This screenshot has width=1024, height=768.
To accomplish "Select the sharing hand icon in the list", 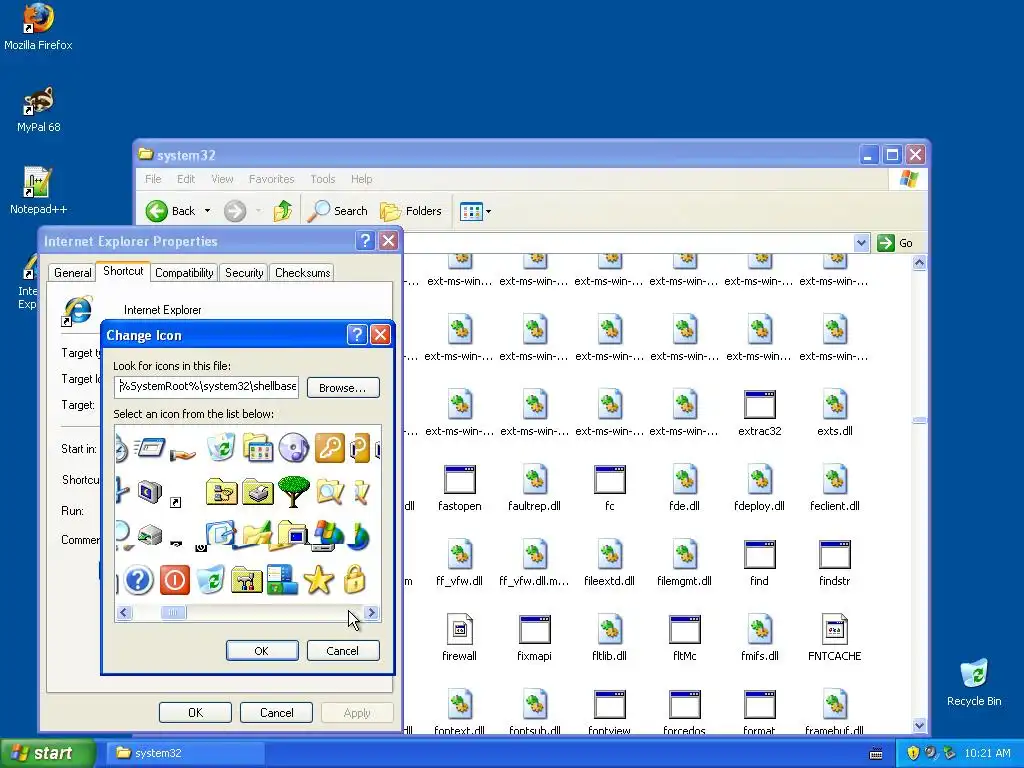I will pos(183,454).
